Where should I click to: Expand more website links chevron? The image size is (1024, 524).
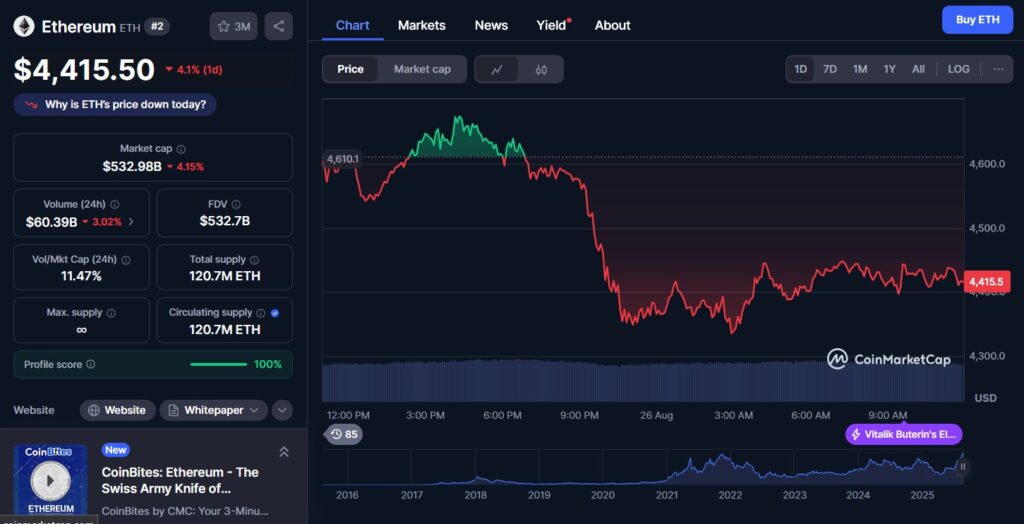coord(282,410)
